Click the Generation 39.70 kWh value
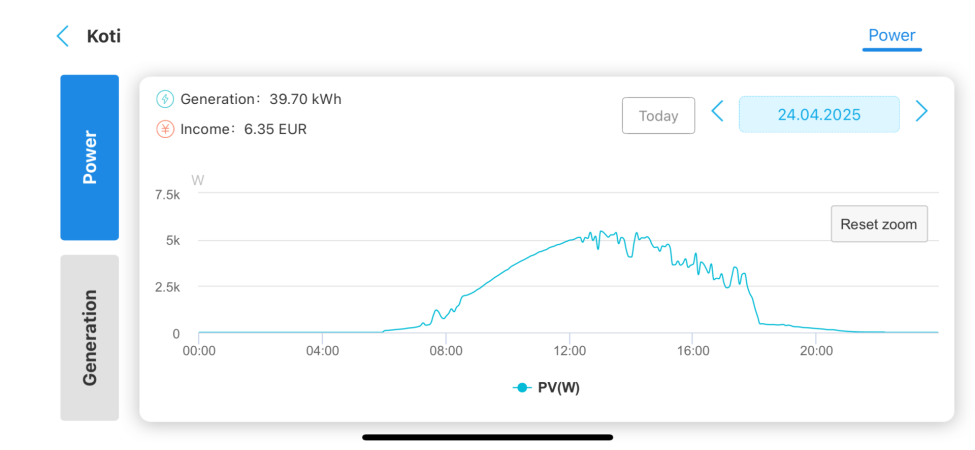The width and height of the screenshot is (975, 450). coord(305,99)
